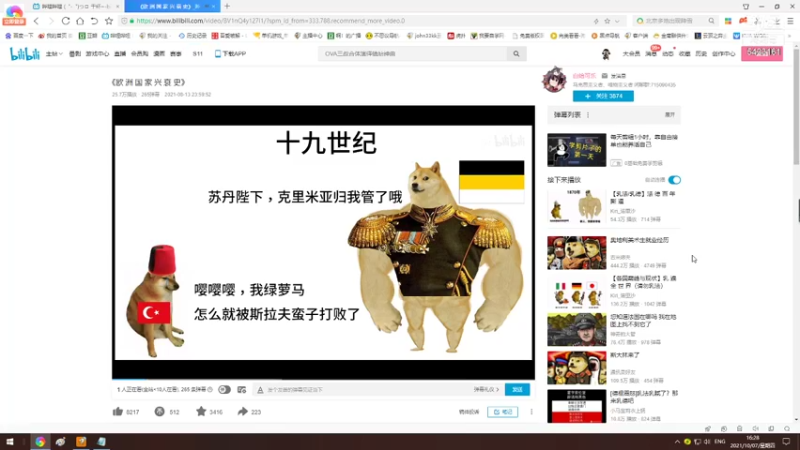This screenshot has height=450, width=800.
Task: Open the more options dots under the video
Action: 531,412
